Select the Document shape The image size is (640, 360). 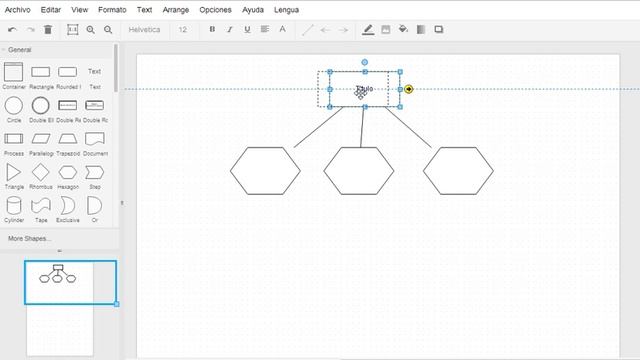point(95,139)
